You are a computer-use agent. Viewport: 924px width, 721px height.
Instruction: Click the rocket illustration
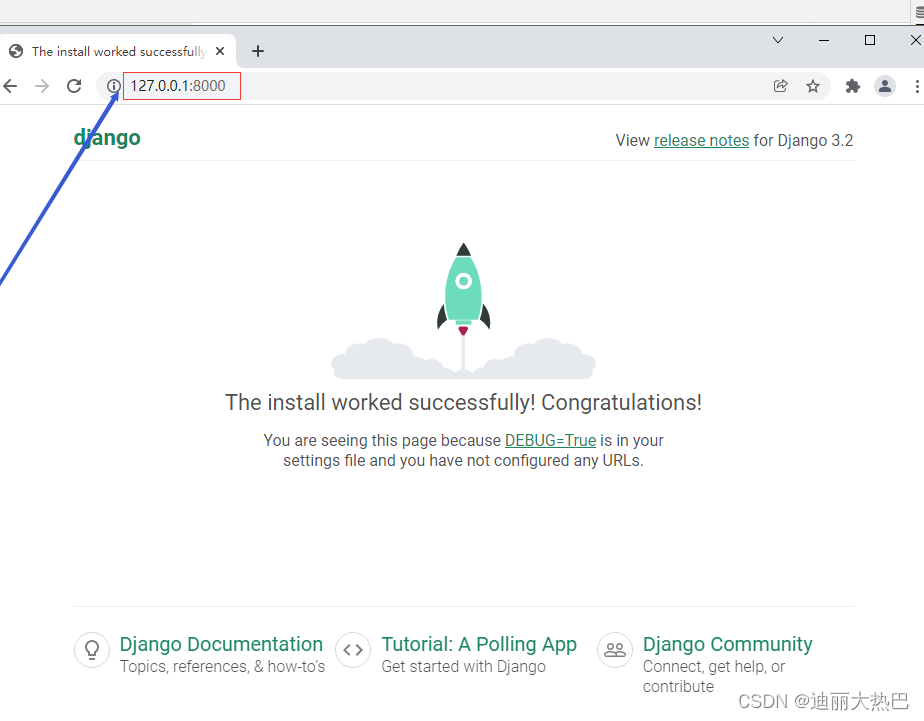463,310
